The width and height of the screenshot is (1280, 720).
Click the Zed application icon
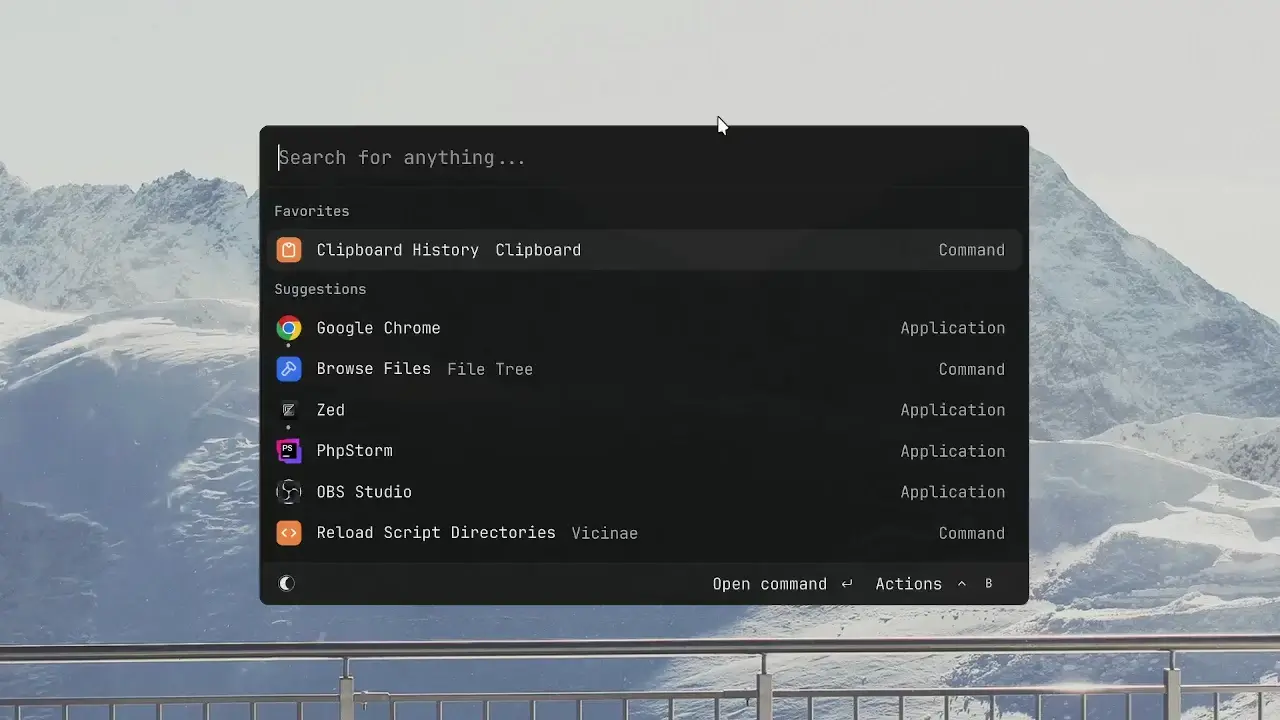(288, 410)
